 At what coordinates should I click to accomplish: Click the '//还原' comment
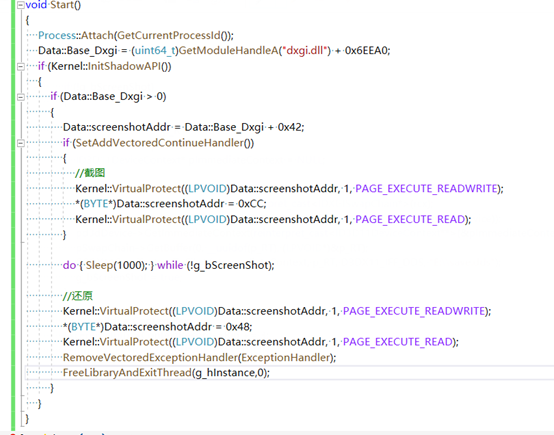point(78,296)
